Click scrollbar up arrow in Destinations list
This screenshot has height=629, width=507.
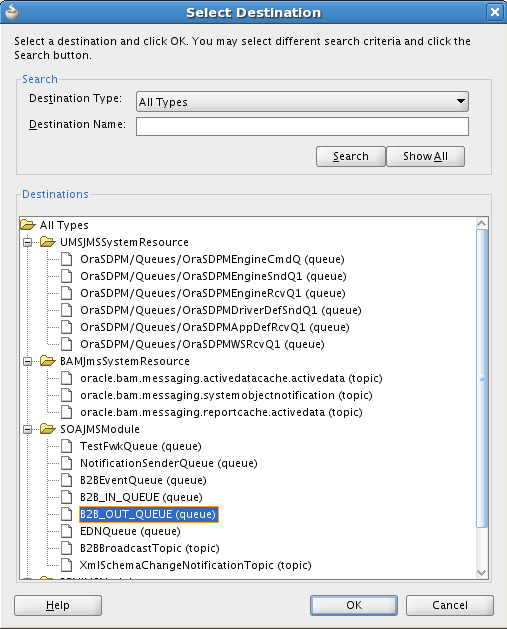click(x=482, y=223)
